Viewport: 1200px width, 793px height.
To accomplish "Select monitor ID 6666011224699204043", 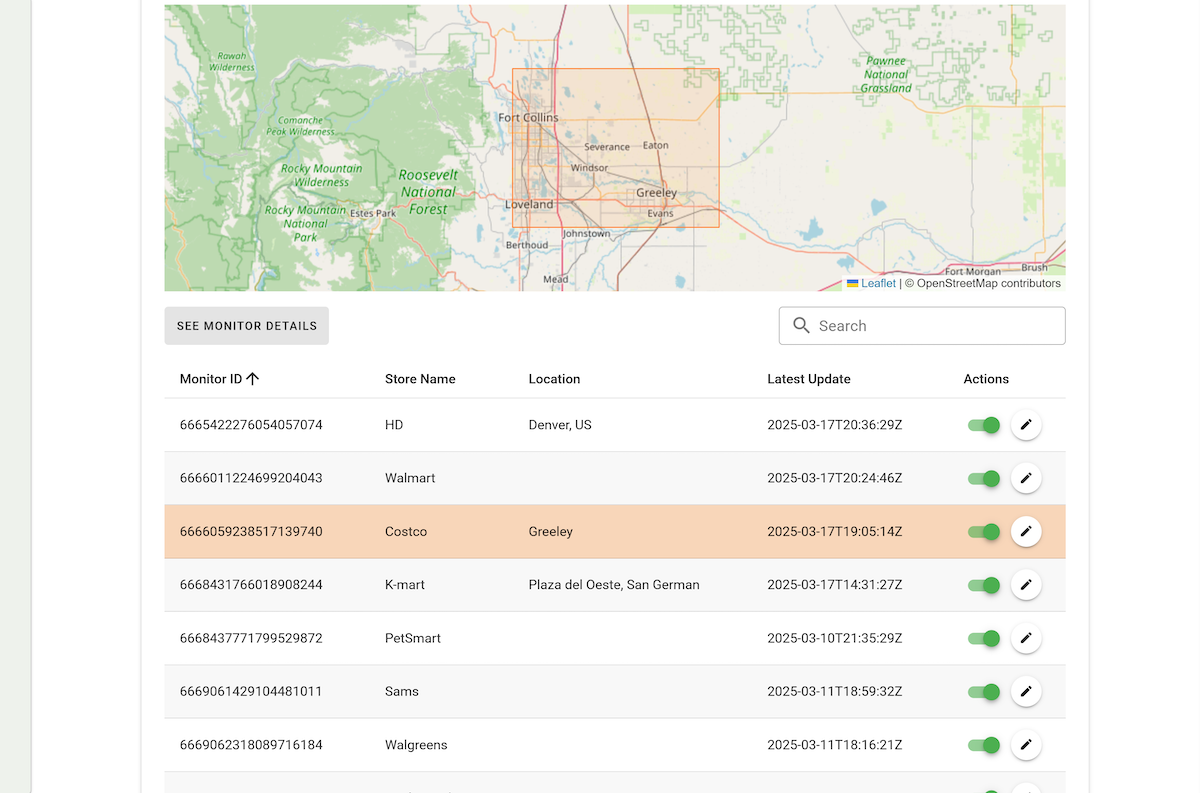I will coord(251,478).
